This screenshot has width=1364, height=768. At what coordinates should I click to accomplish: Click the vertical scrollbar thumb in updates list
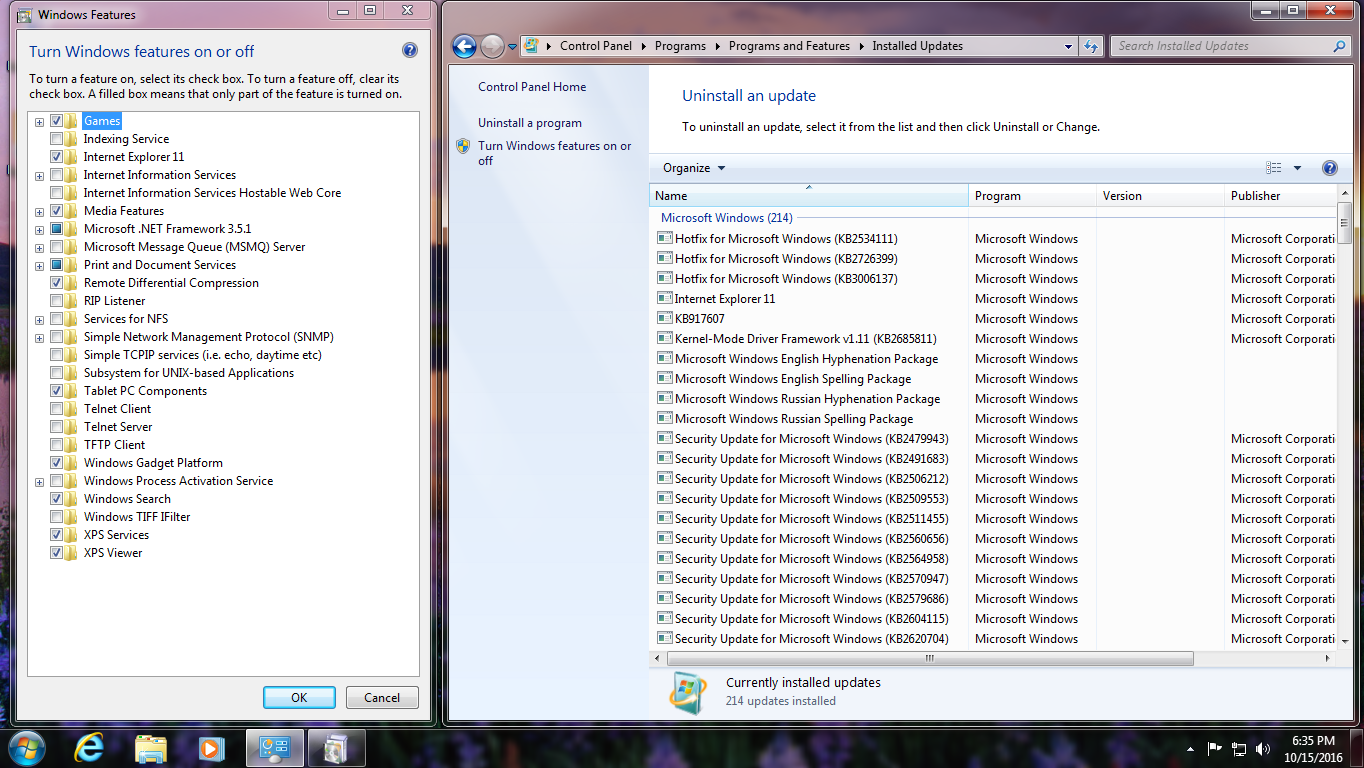click(x=1344, y=222)
